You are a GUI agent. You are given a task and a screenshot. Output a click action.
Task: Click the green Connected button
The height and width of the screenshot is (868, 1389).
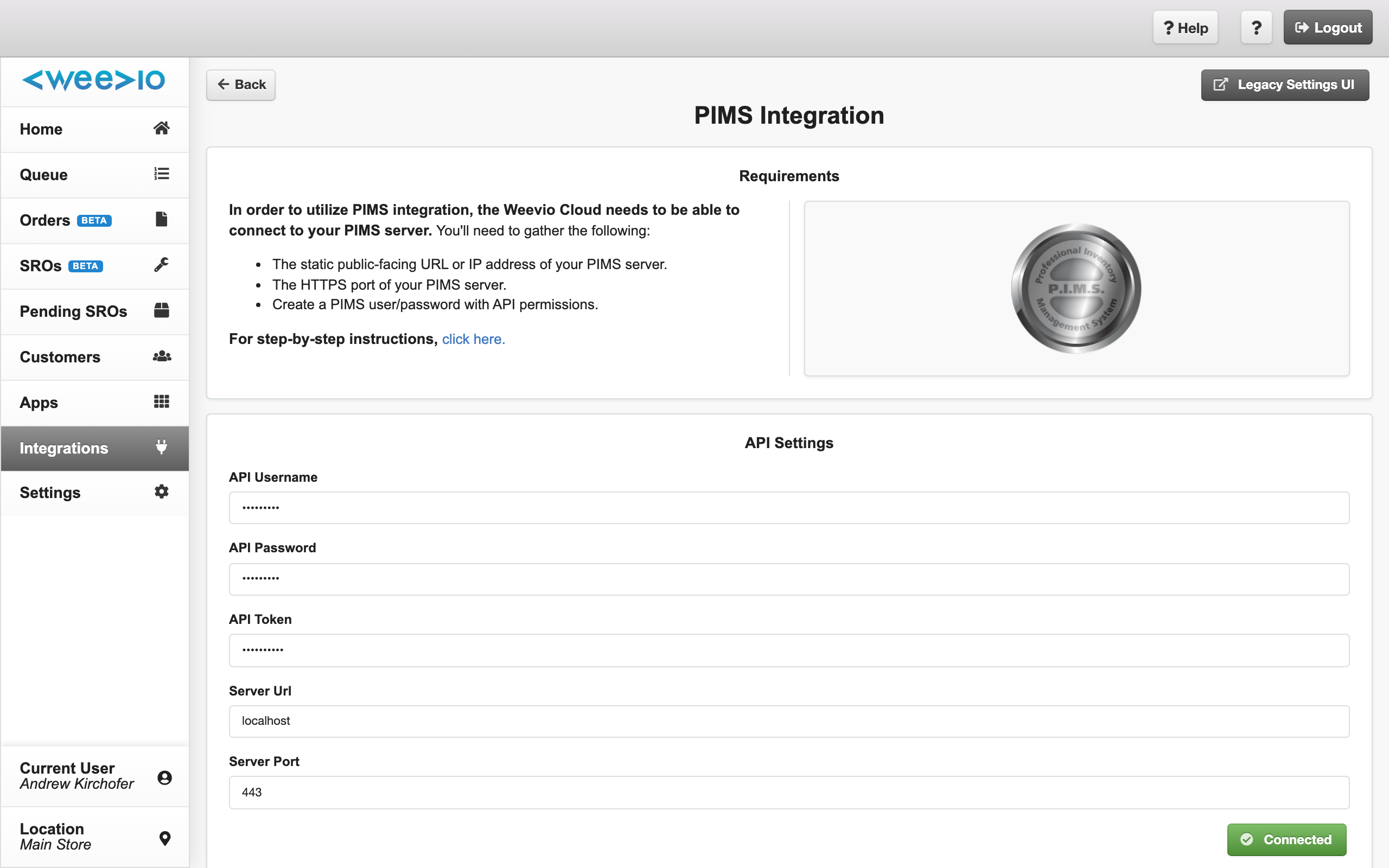click(x=1286, y=839)
